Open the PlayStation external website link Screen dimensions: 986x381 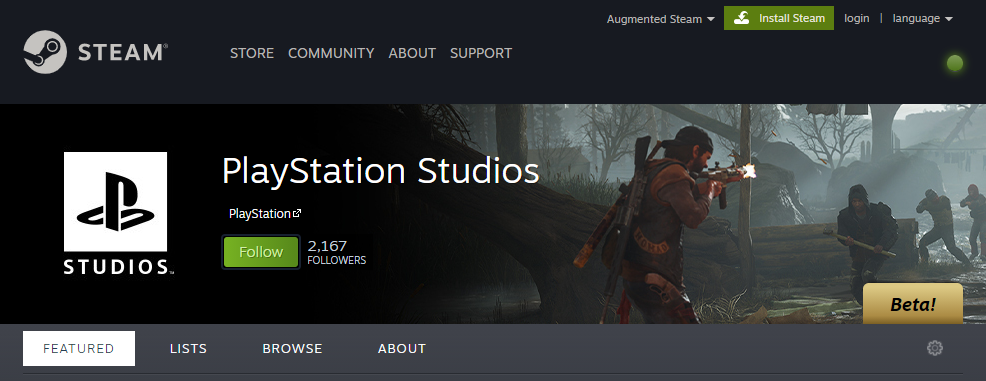(x=265, y=214)
